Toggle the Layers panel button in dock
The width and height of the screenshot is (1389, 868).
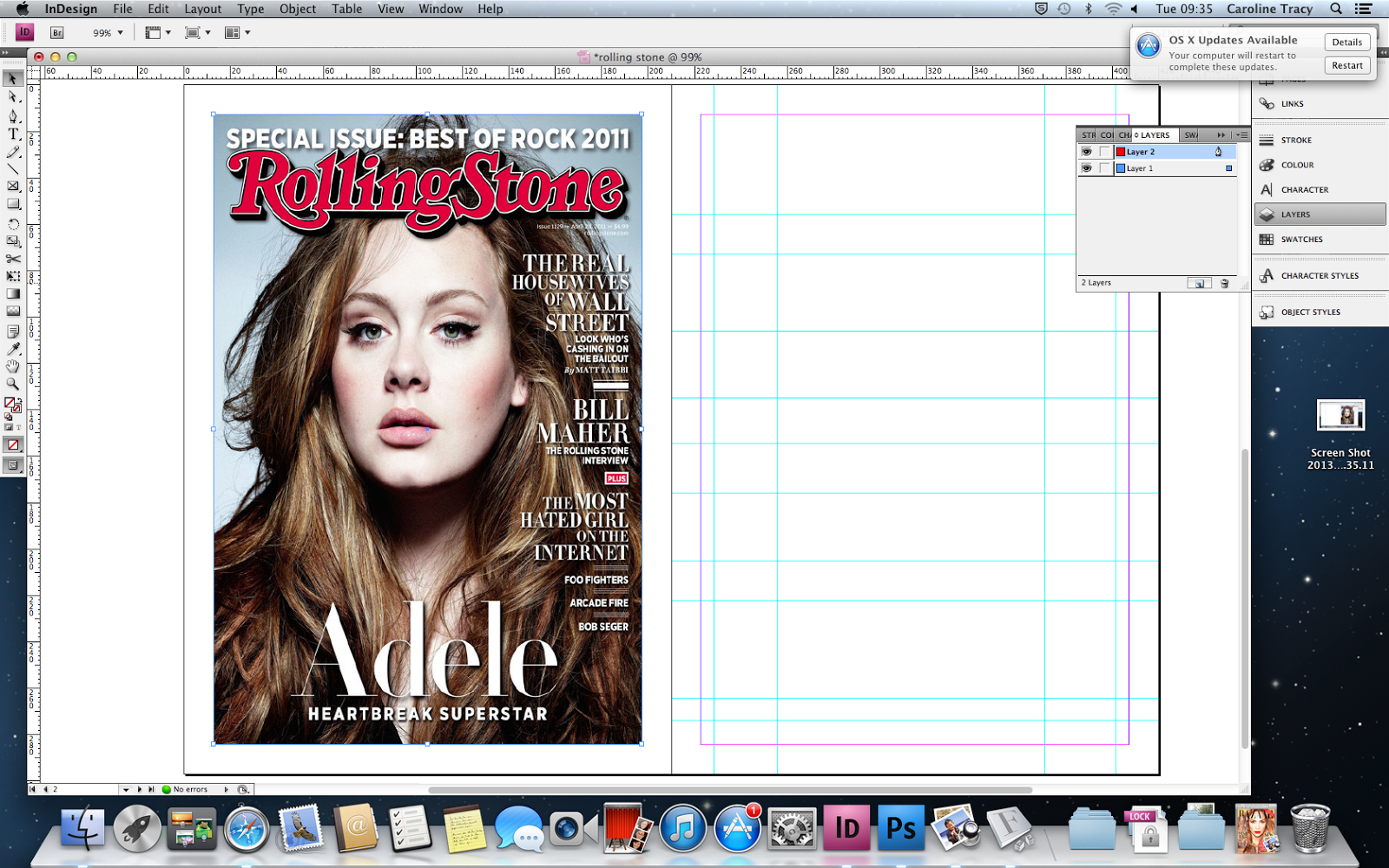(x=1319, y=214)
